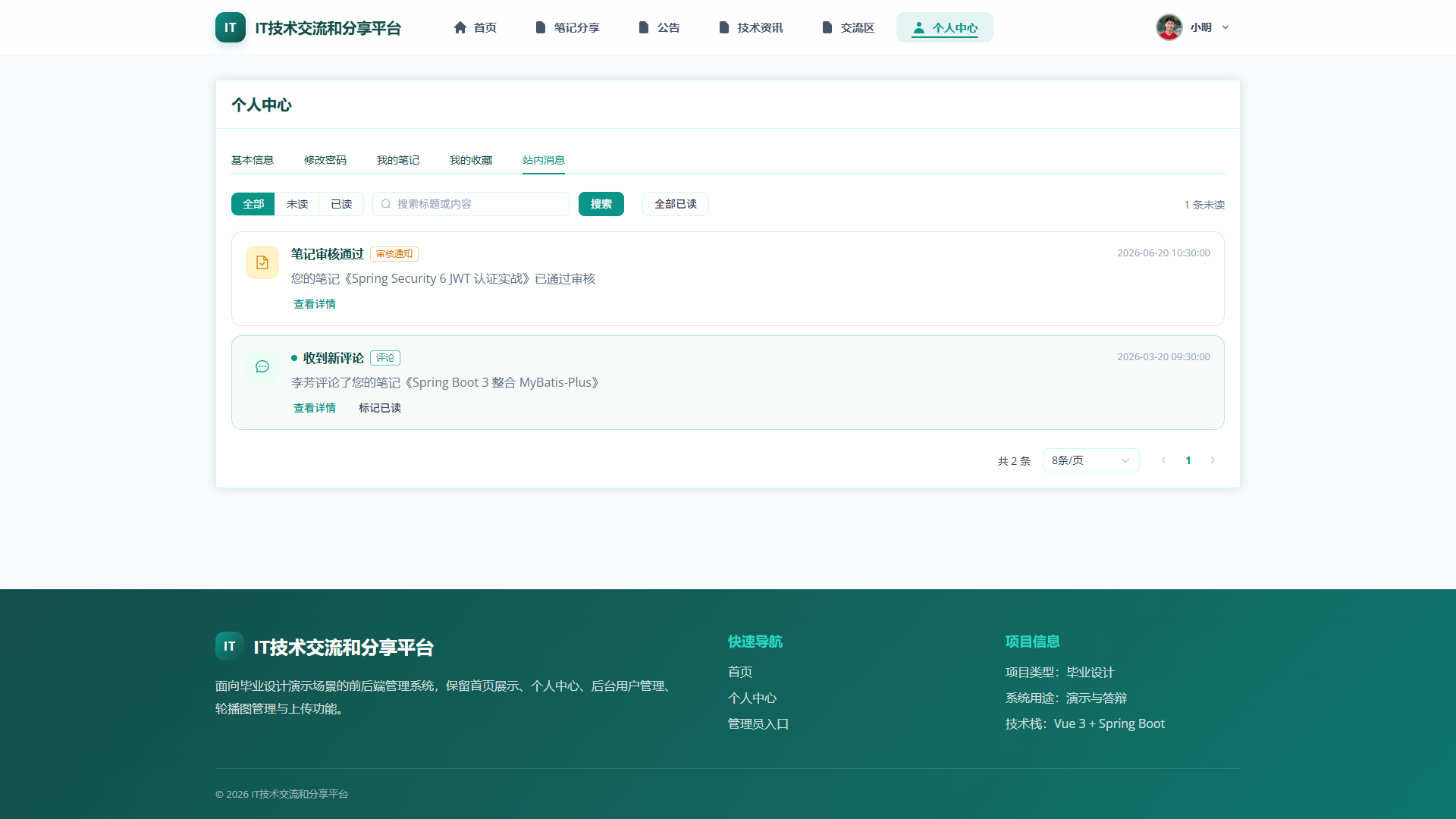Select page number 1
Viewport: 1456px width, 819px height.
coord(1188,460)
